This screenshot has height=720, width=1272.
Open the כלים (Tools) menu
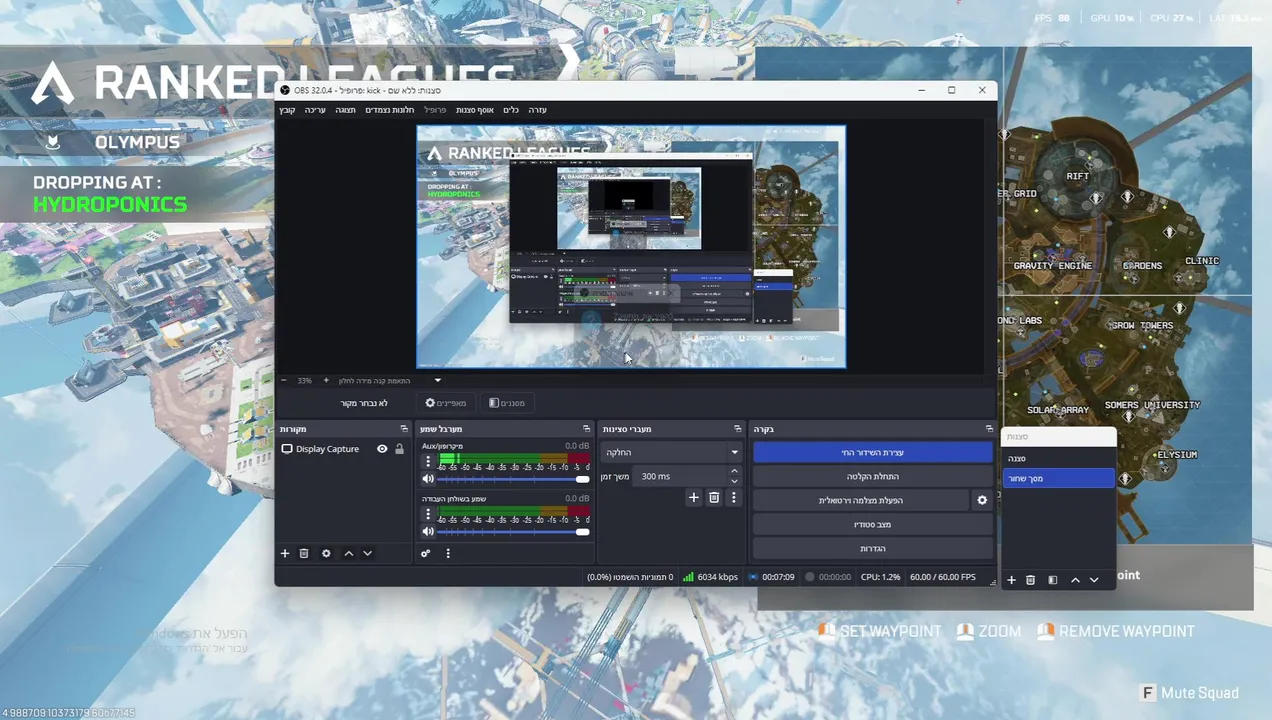pyautogui.click(x=511, y=109)
